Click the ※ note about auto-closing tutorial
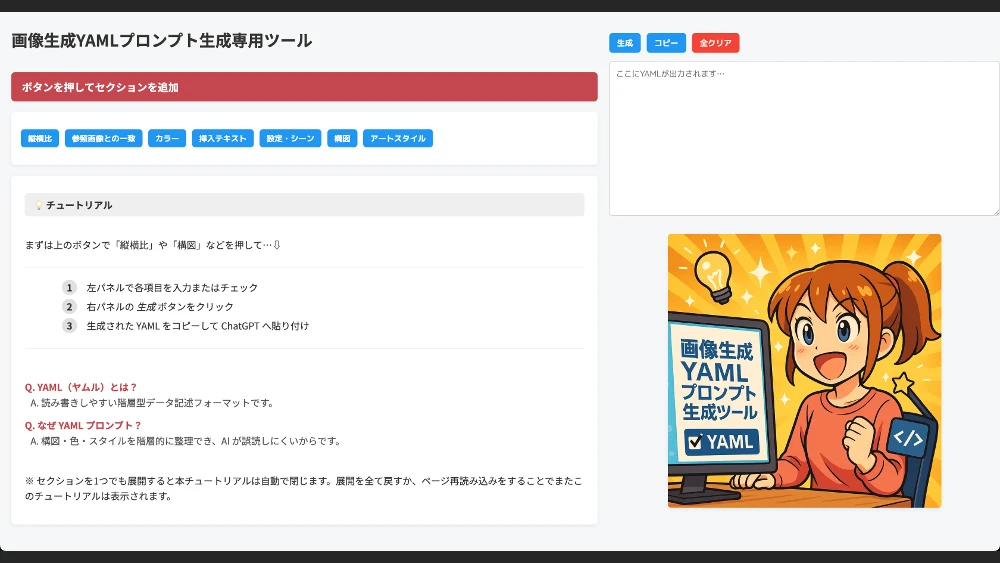The height and width of the screenshot is (563, 1000). 304,488
